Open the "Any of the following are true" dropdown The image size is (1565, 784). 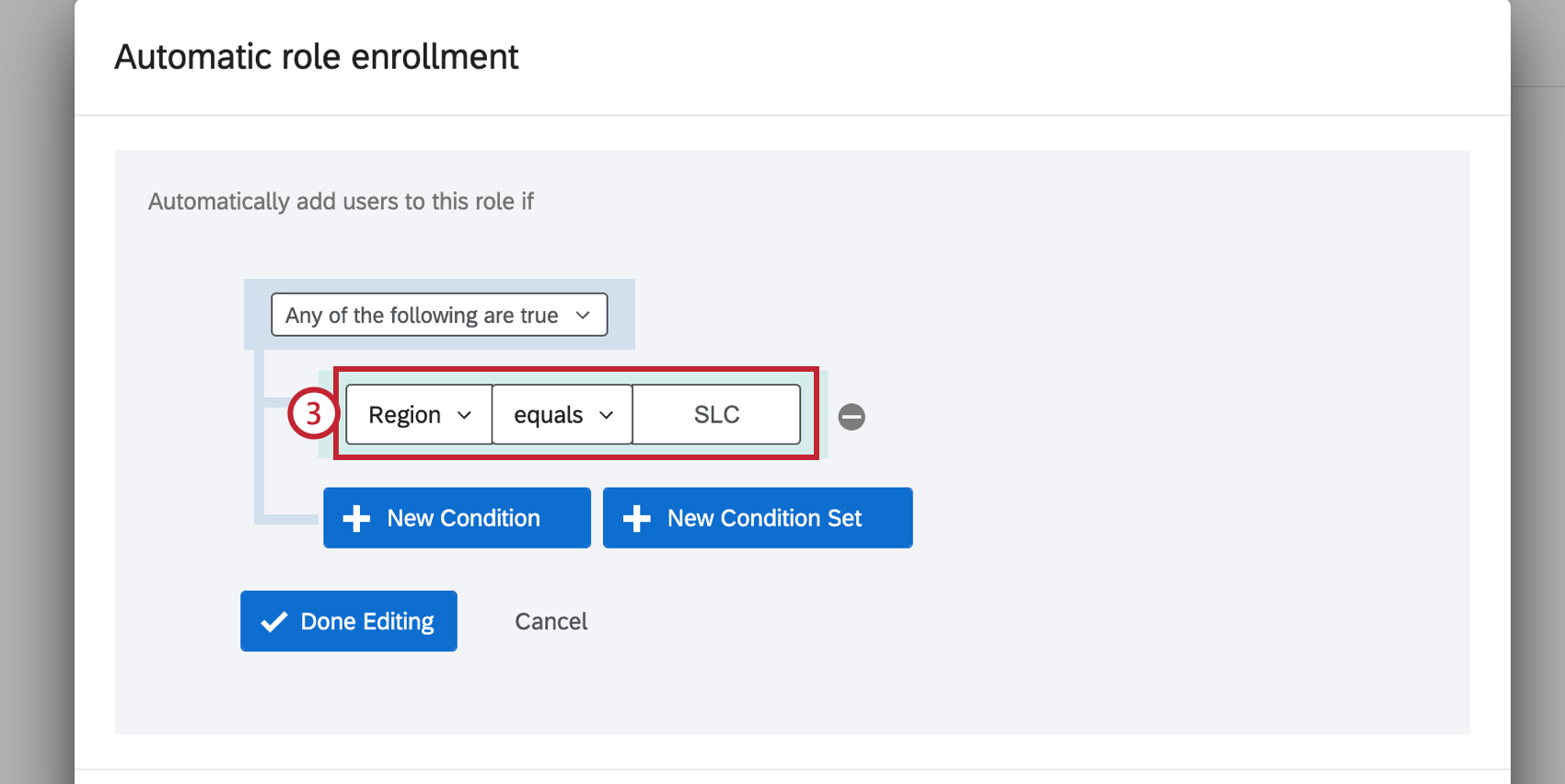(x=439, y=316)
